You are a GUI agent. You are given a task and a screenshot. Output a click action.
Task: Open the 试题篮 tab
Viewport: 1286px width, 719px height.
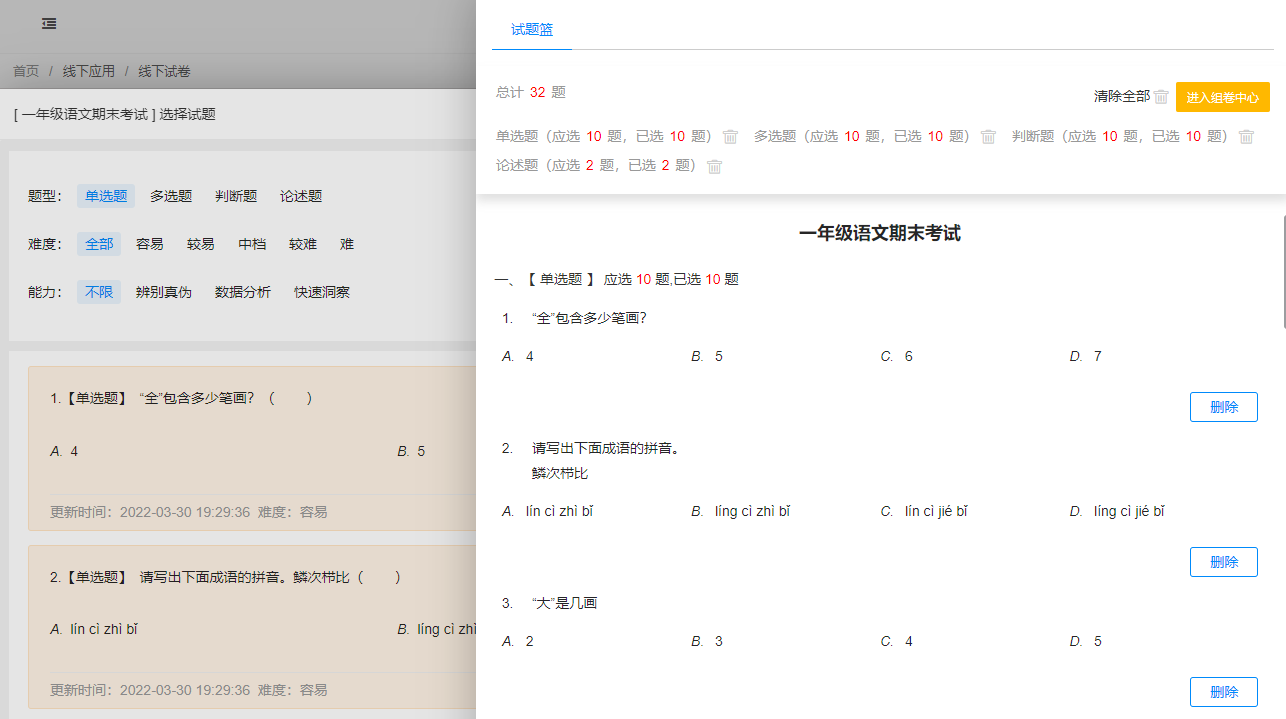[x=532, y=30]
